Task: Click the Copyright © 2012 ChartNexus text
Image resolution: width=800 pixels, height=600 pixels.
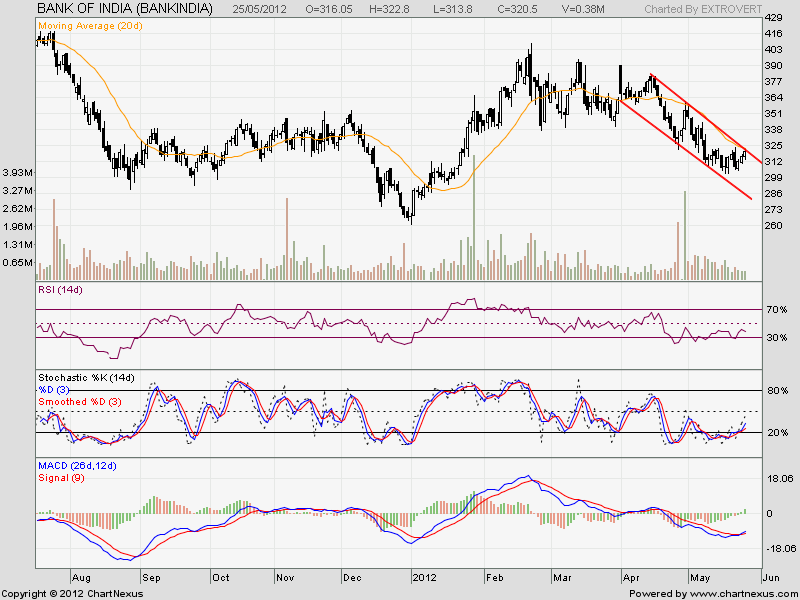Action: coord(77,593)
